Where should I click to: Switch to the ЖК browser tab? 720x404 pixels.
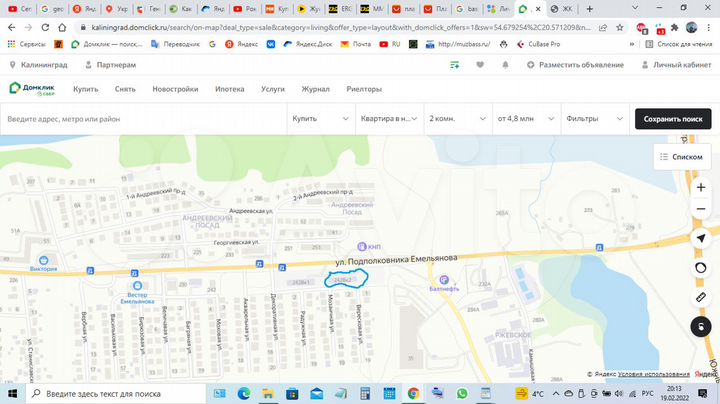pyautogui.click(x=563, y=9)
